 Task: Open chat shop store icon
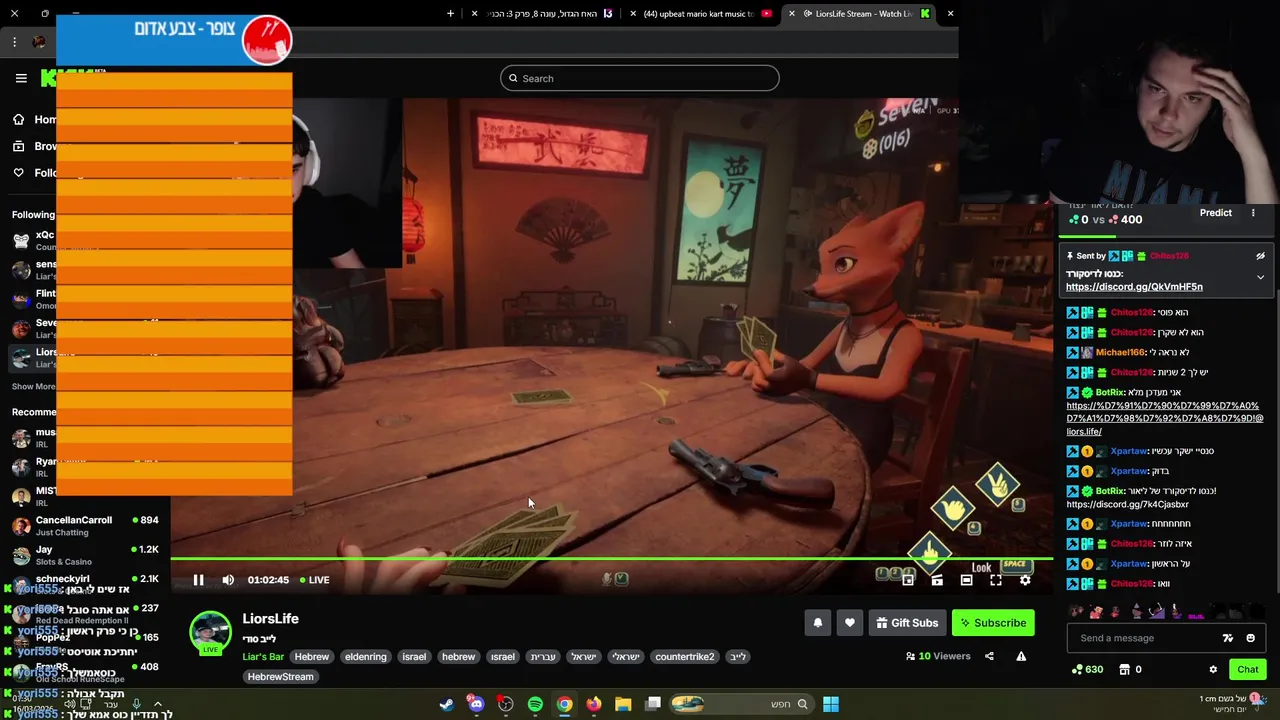pyautogui.click(x=1124, y=670)
